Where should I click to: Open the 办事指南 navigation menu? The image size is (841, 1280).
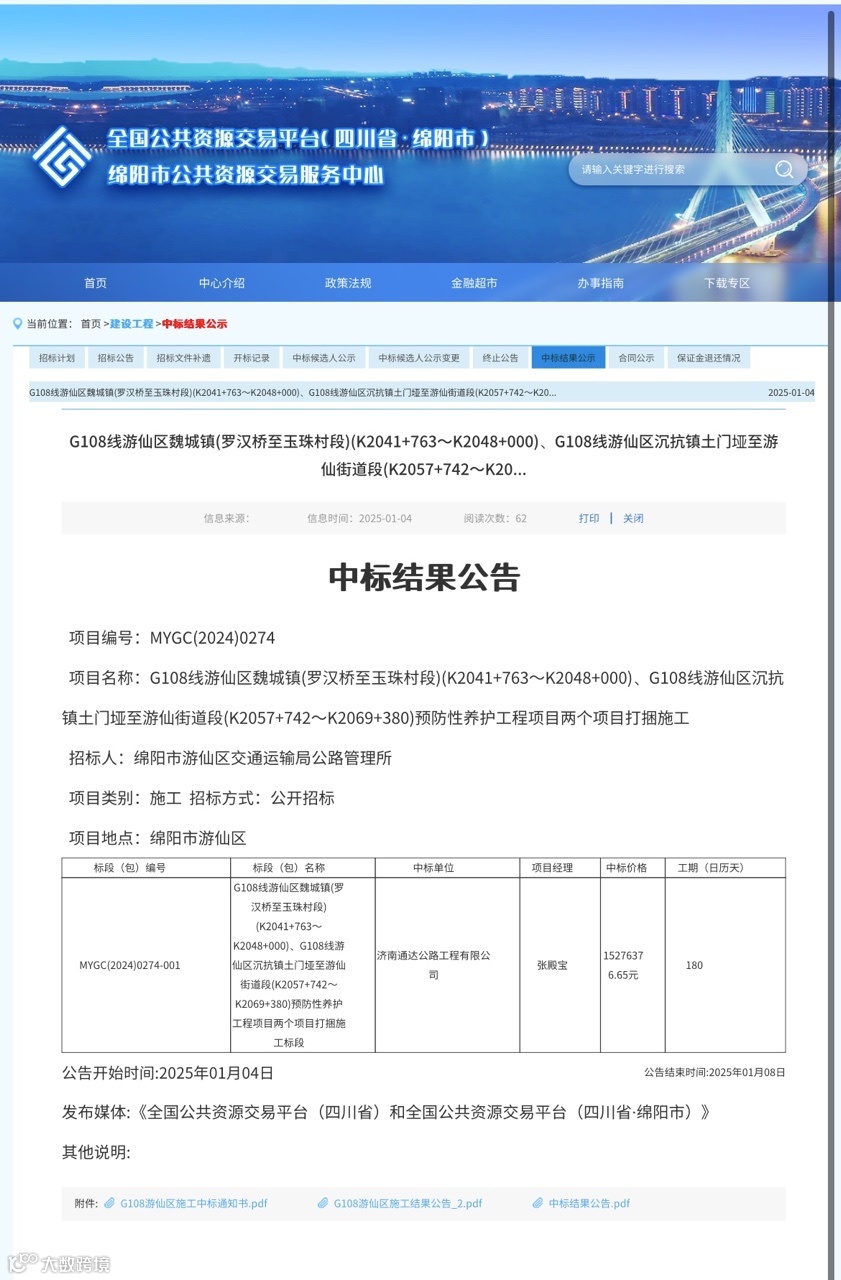600,283
